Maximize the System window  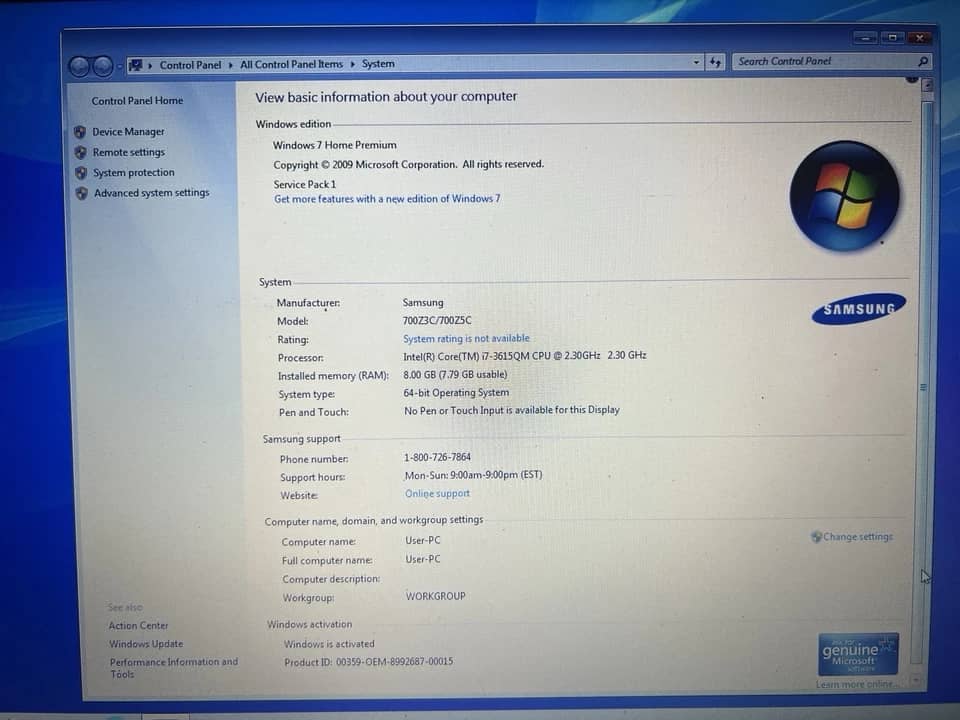point(893,38)
